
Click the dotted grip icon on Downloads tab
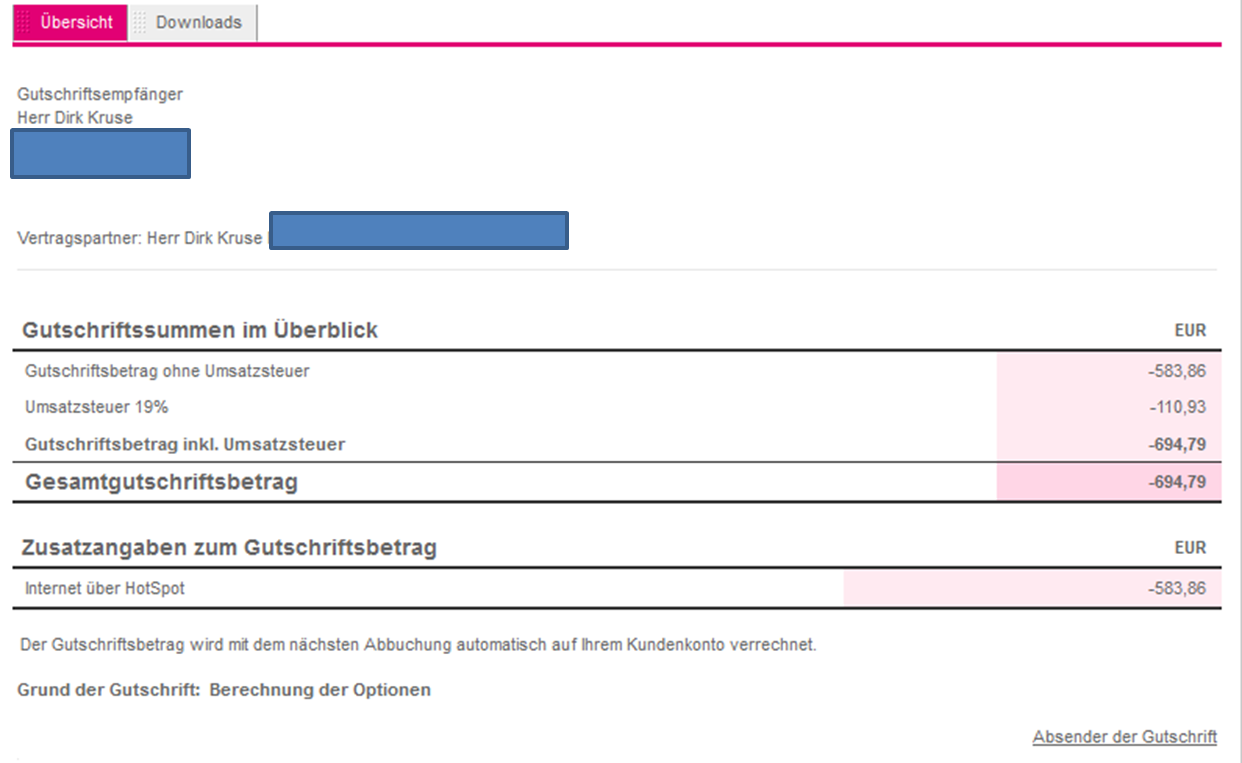coord(140,22)
